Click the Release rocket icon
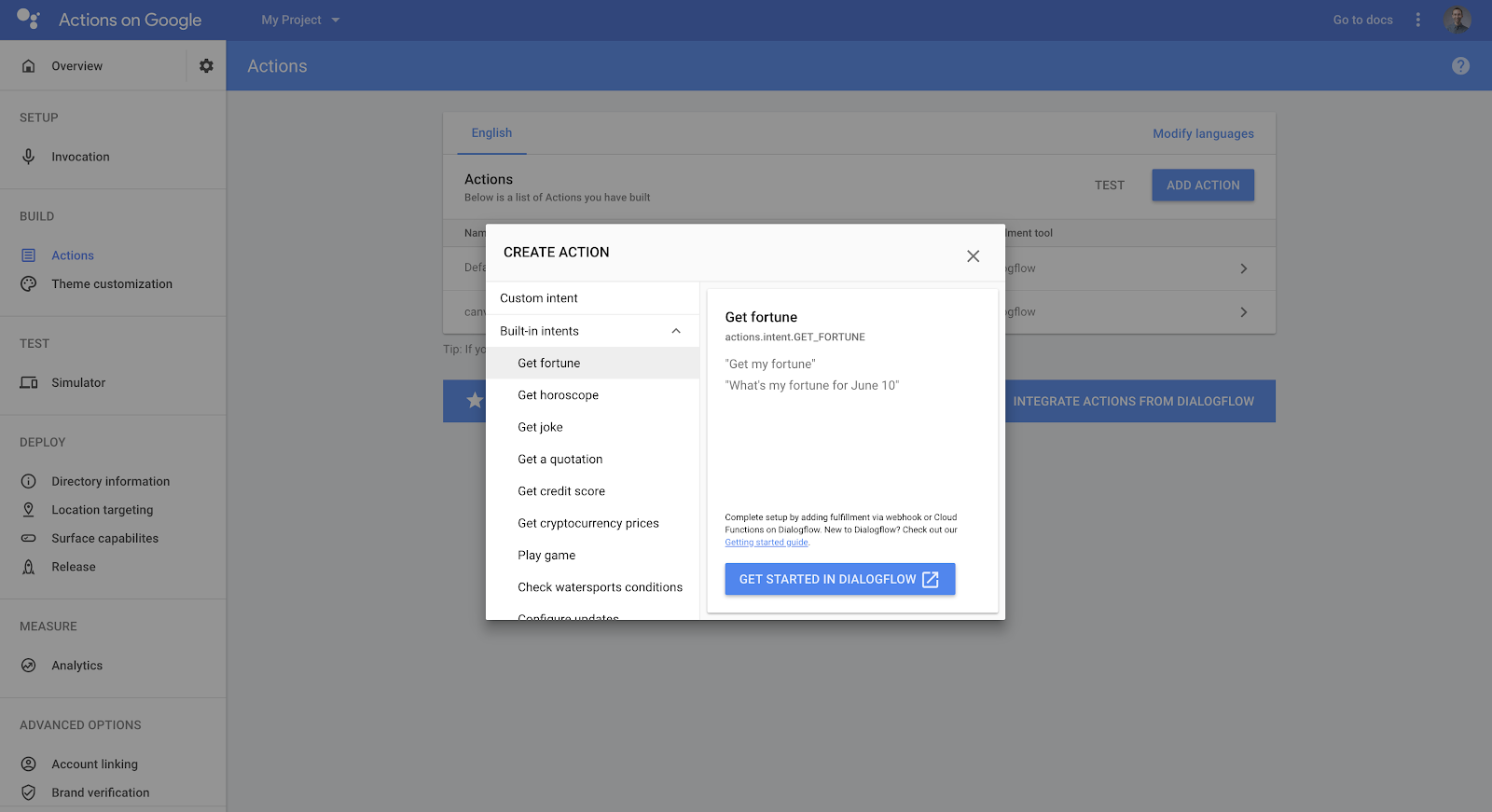 [x=29, y=567]
